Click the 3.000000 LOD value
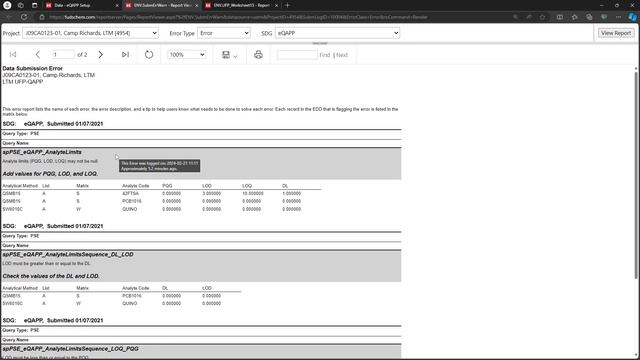This screenshot has width=640, height=360. click(211, 193)
